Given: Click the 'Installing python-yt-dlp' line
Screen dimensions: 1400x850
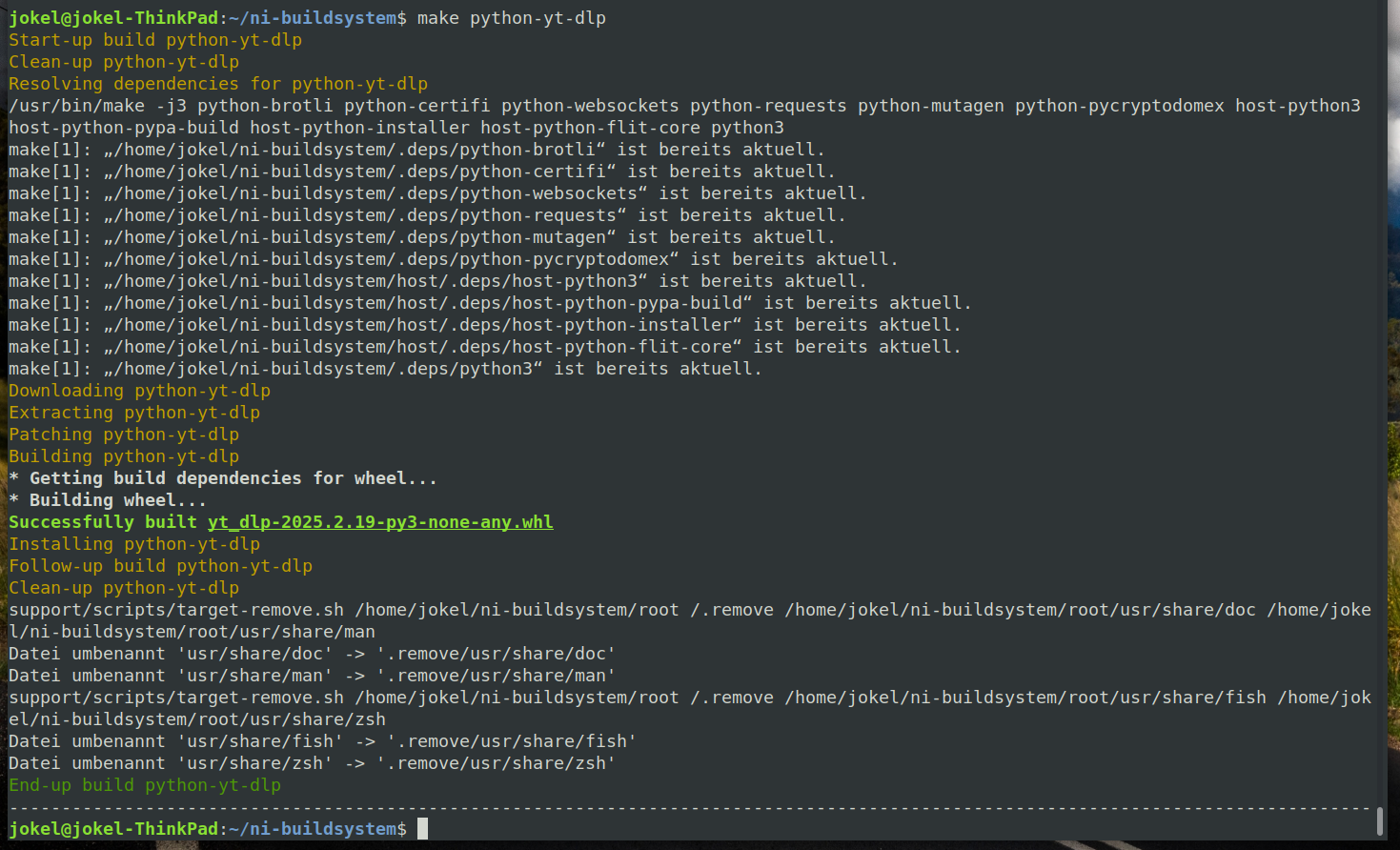Looking at the screenshot, I should [x=134, y=544].
